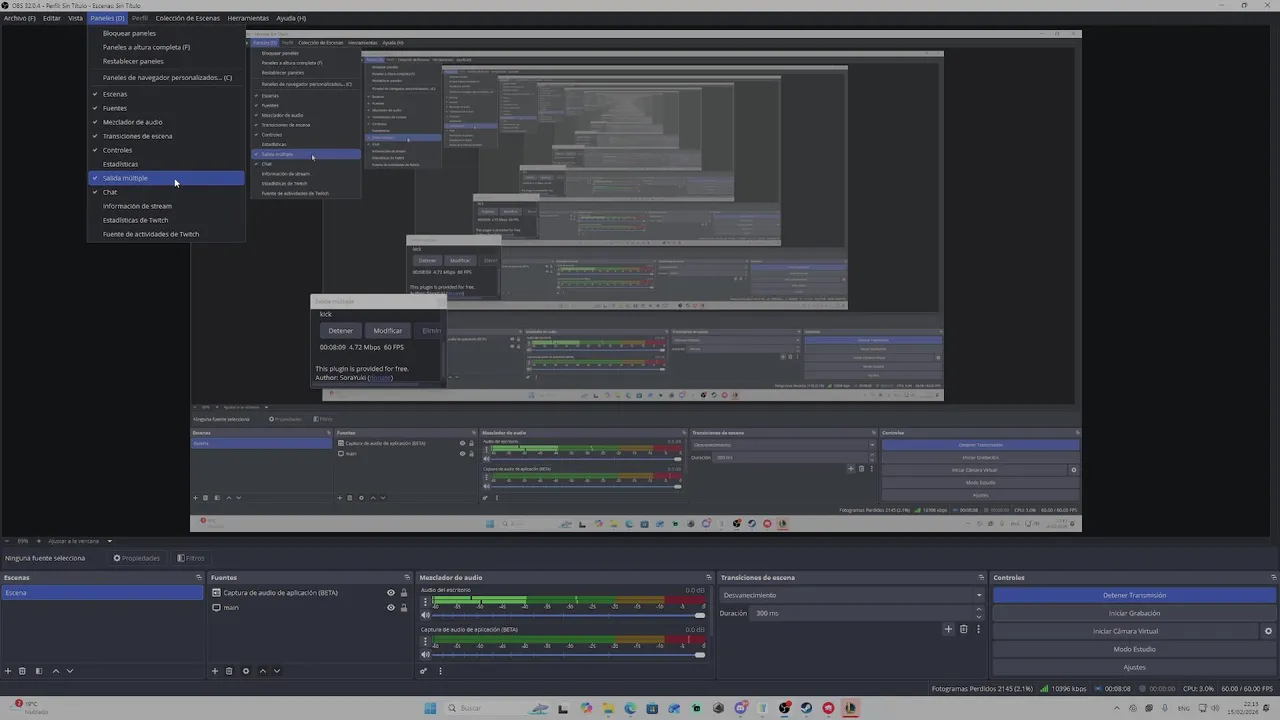This screenshot has width=1280, height=720.
Task: Open advanced audio properties gears in mixer
Action: click(x=424, y=671)
